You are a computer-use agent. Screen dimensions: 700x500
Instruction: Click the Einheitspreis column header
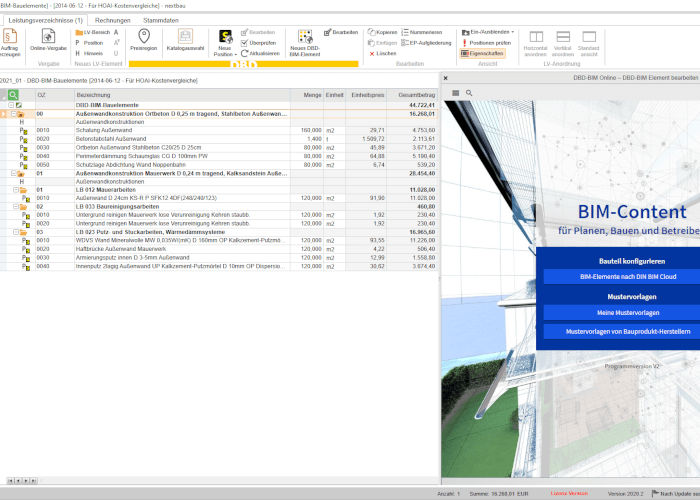point(366,95)
